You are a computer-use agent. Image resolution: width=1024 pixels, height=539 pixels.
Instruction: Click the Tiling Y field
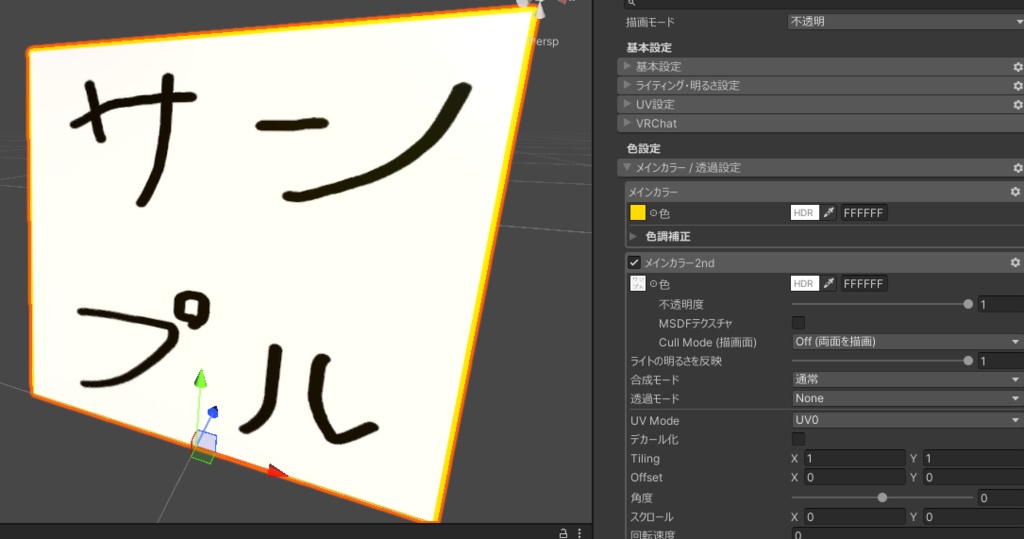click(x=973, y=459)
